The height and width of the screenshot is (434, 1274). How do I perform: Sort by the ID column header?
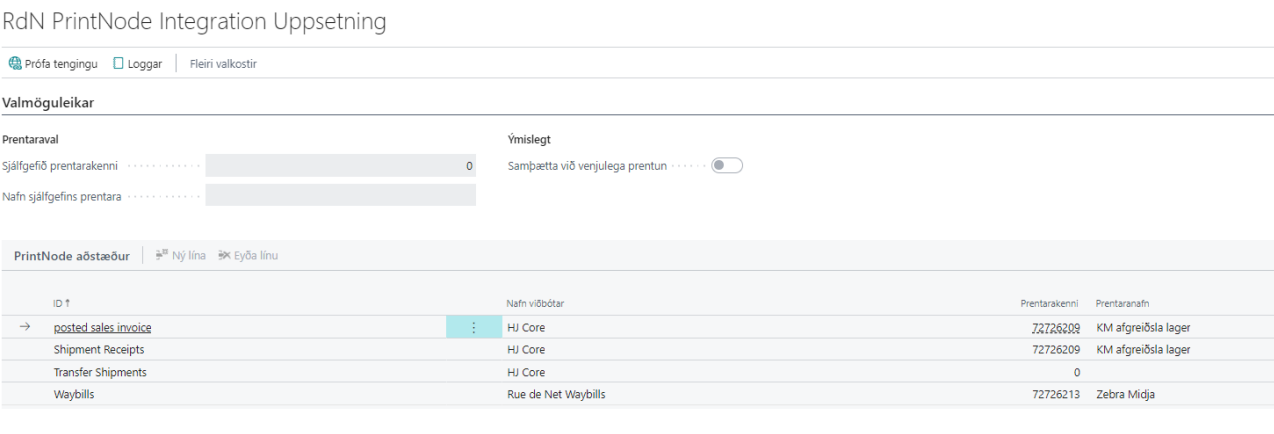pyautogui.click(x=61, y=303)
